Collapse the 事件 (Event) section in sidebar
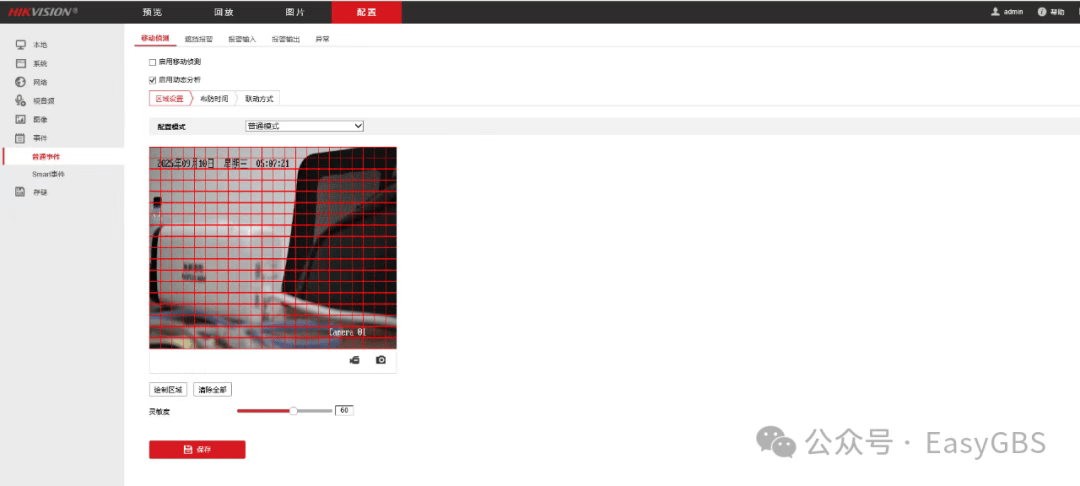Viewport: 1080px width, 486px height. click(x=20, y=137)
